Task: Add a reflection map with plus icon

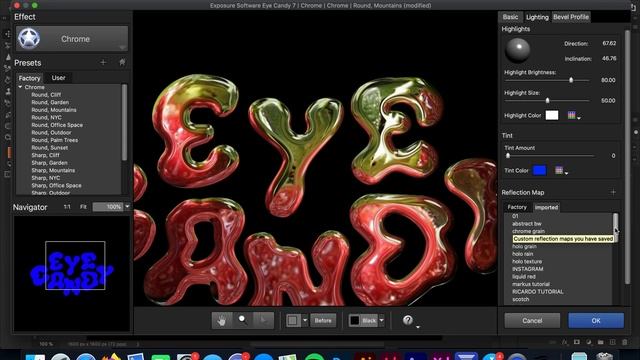Action: 613,192
